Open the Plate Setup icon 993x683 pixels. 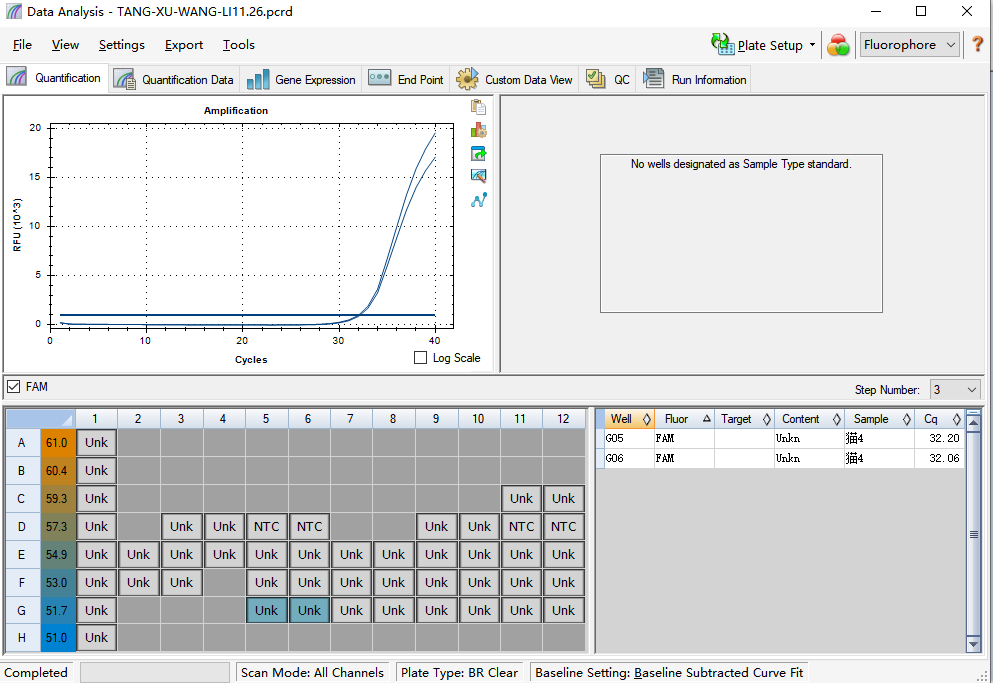722,44
